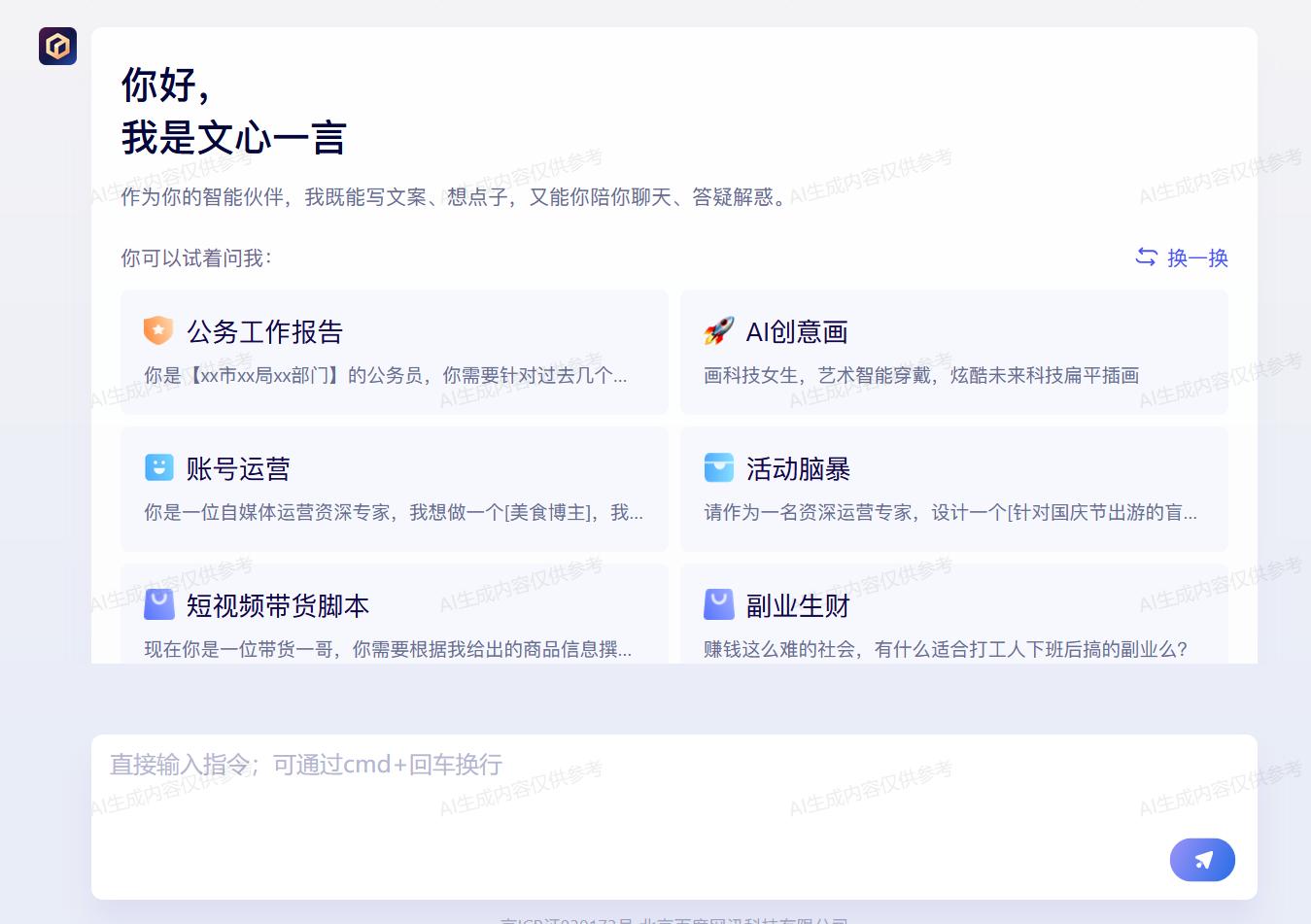Click the rocket icon for AI创意画
This screenshot has width=1311, height=924.
719,331
